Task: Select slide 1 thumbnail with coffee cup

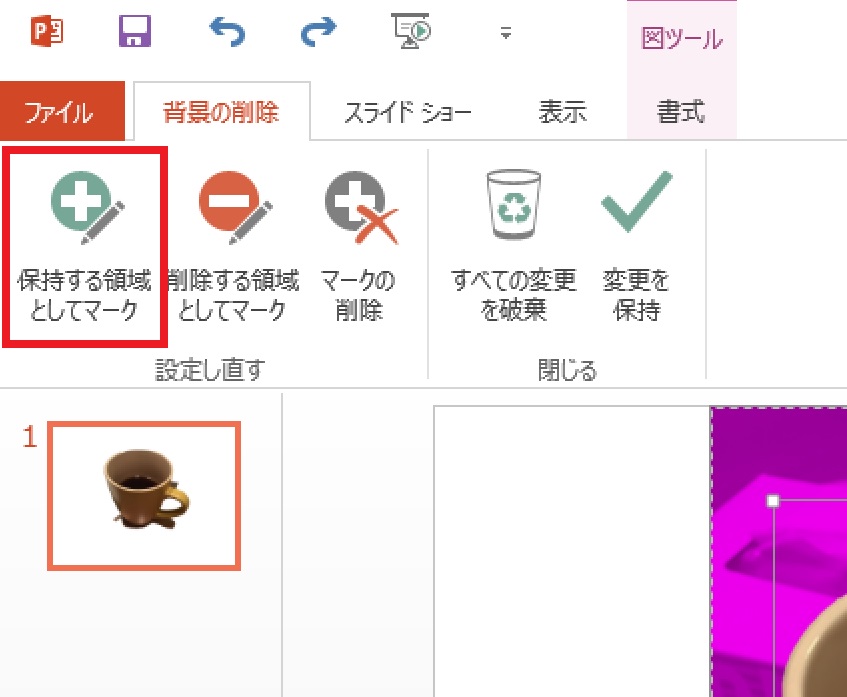Action: [x=144, y=495]
